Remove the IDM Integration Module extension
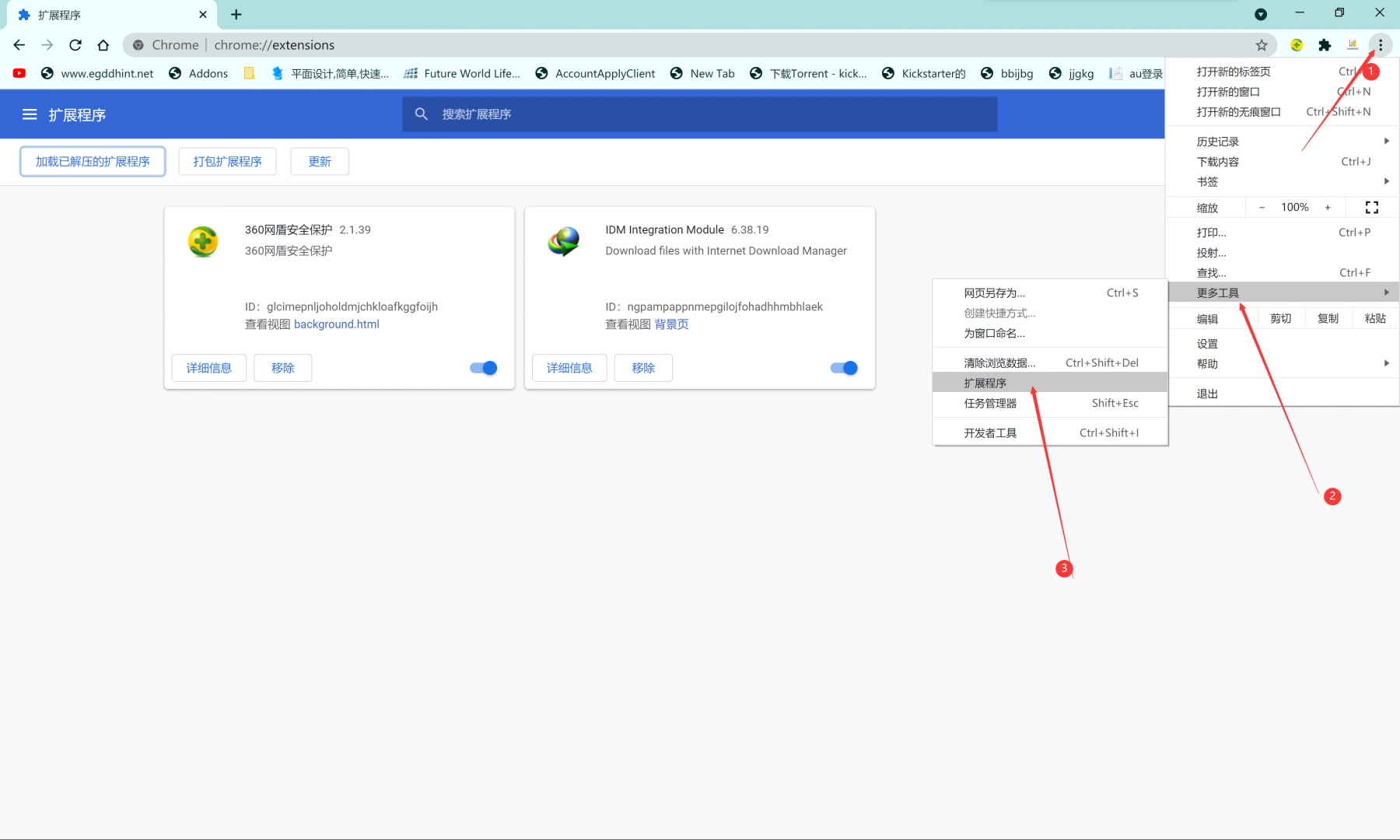 [643, 368]
